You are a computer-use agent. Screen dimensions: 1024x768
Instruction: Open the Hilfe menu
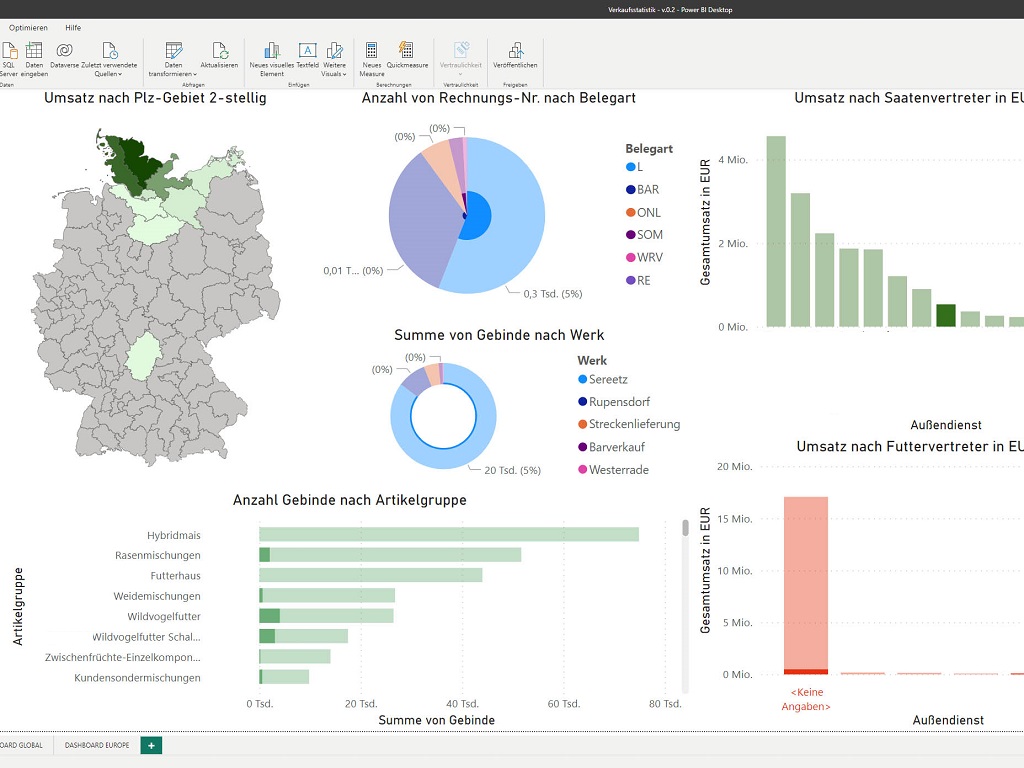click(x=72, y=27)
